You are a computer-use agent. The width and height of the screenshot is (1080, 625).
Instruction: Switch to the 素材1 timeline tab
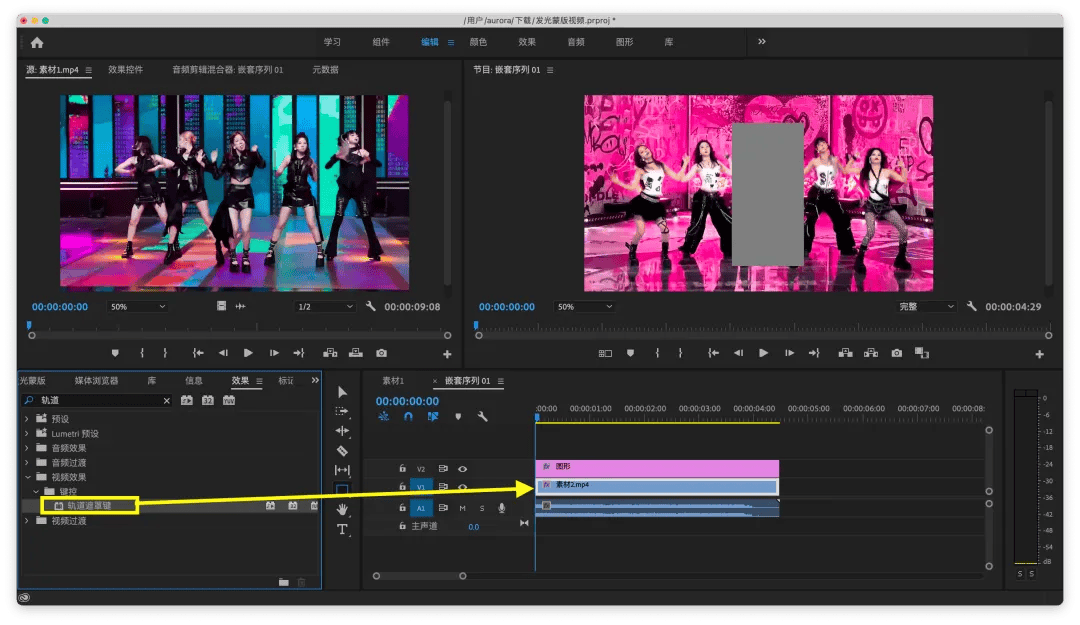pos(393,380)
